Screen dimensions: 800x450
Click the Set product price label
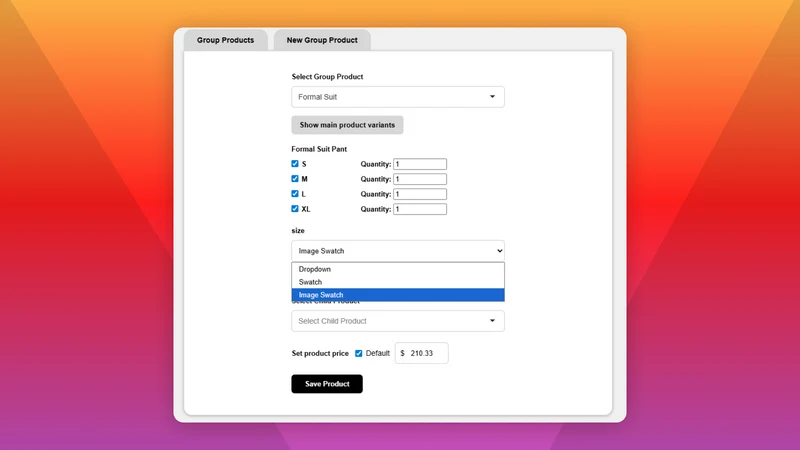(320, 353)
